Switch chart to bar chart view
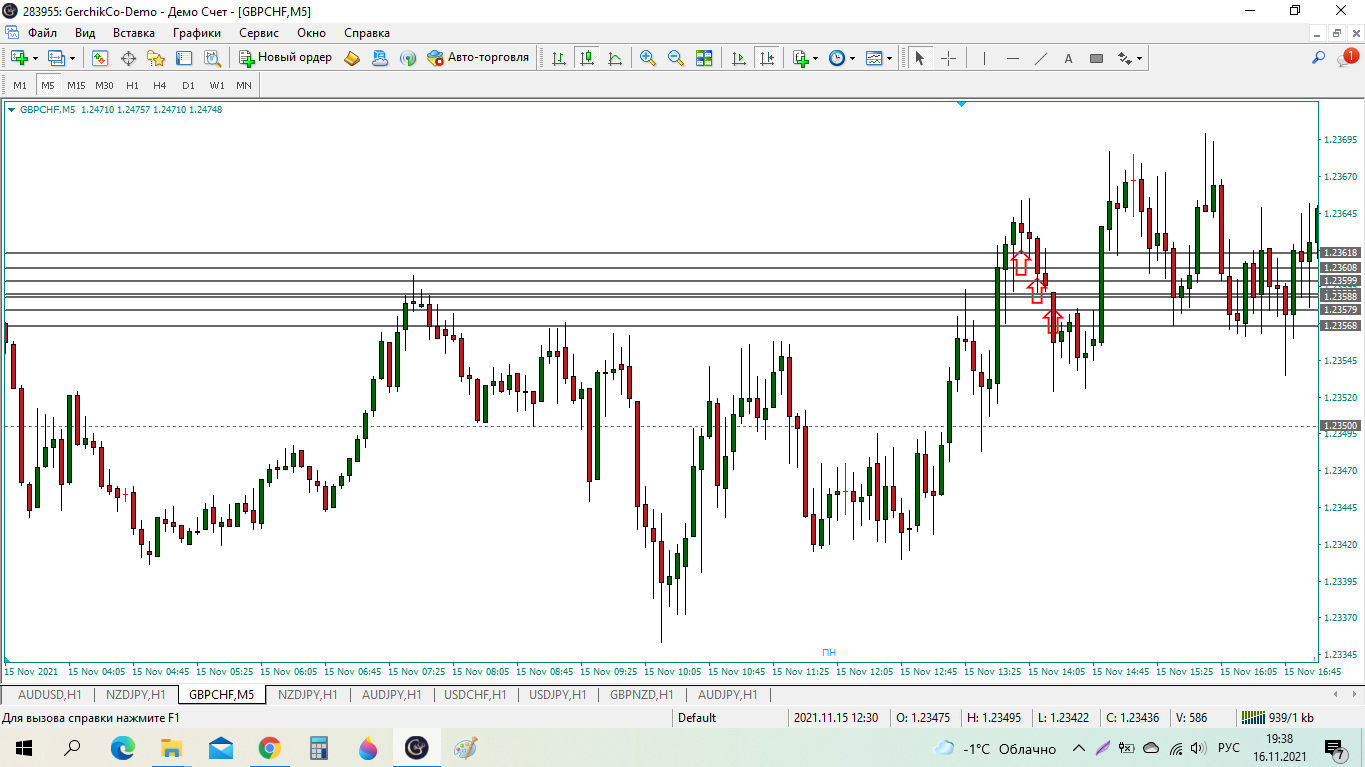 (558, 58)
